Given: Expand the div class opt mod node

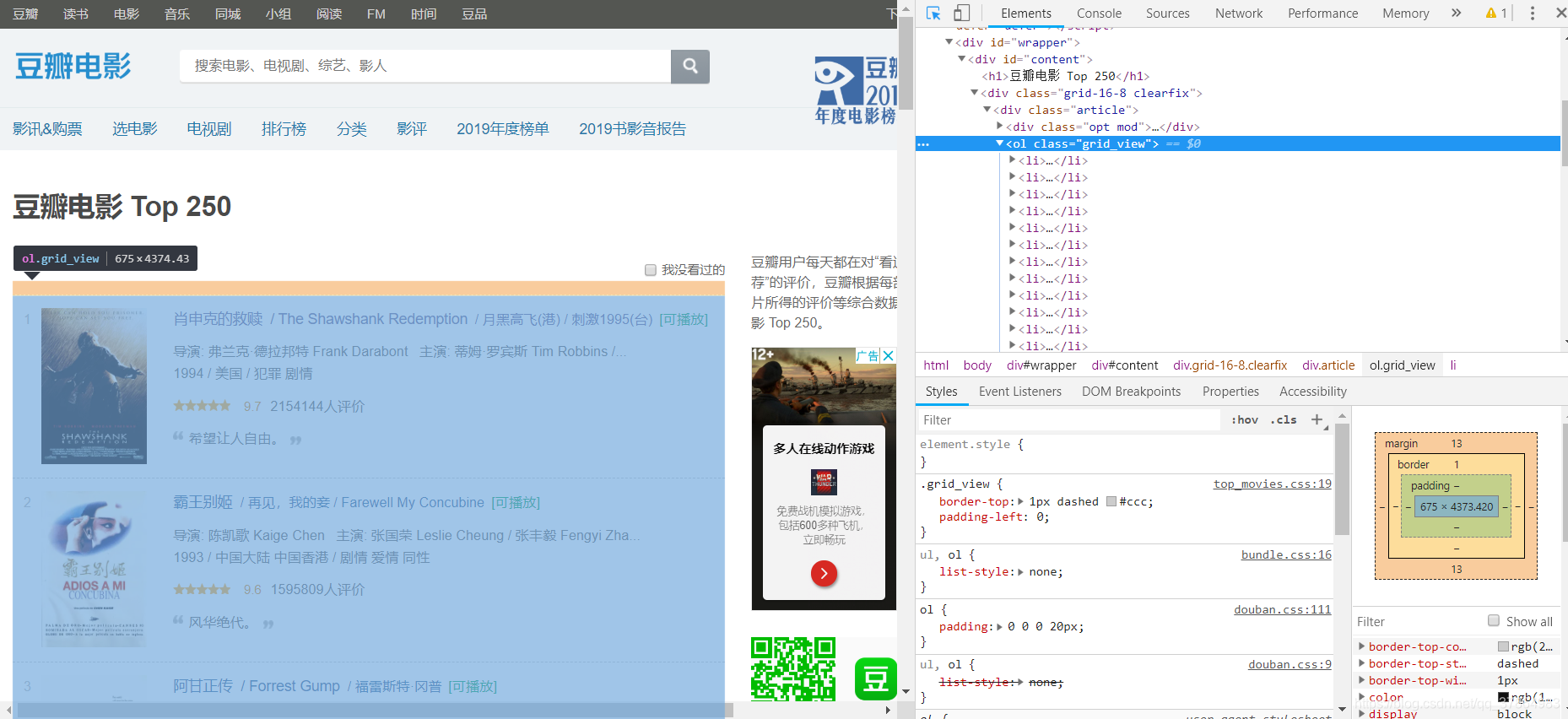Looking at the screenshot, I should pyautogui.click(x=1000, y=127).
